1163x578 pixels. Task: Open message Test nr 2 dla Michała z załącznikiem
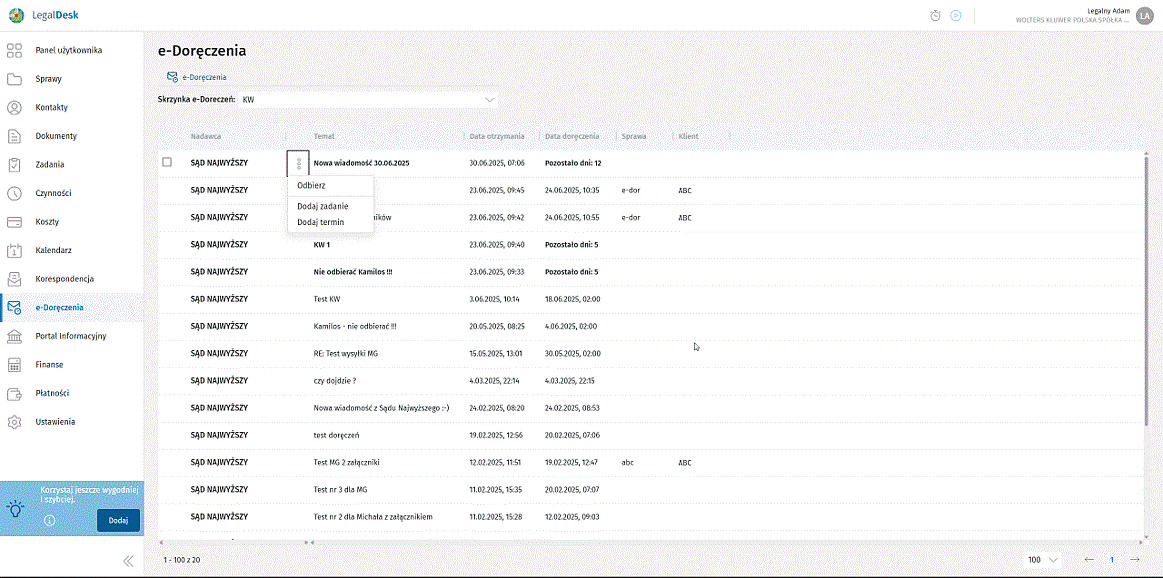373,516
